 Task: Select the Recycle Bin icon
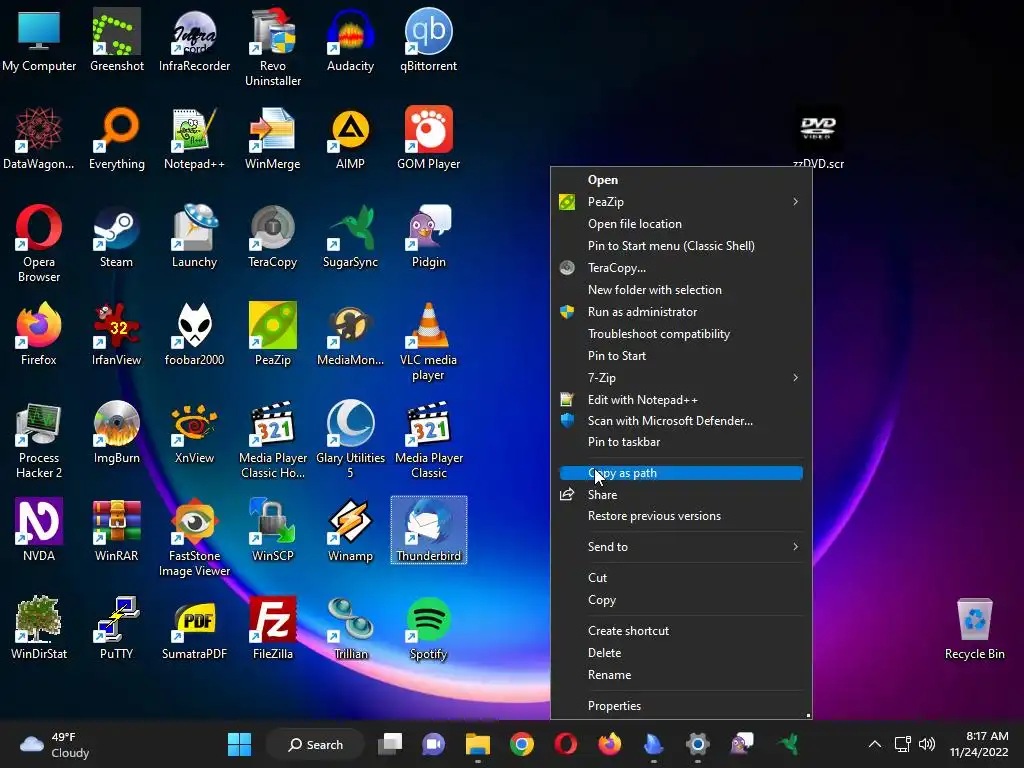974,628
